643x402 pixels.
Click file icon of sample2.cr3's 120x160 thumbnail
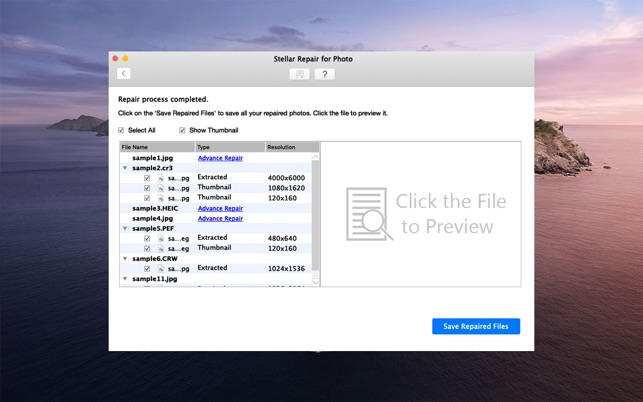[161, 198]
